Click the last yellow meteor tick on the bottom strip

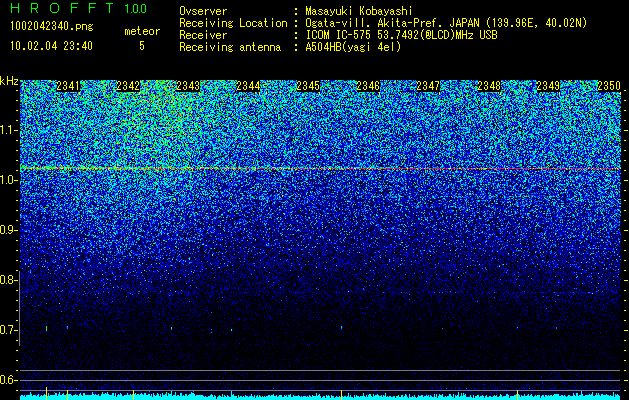tap(517, 393)
